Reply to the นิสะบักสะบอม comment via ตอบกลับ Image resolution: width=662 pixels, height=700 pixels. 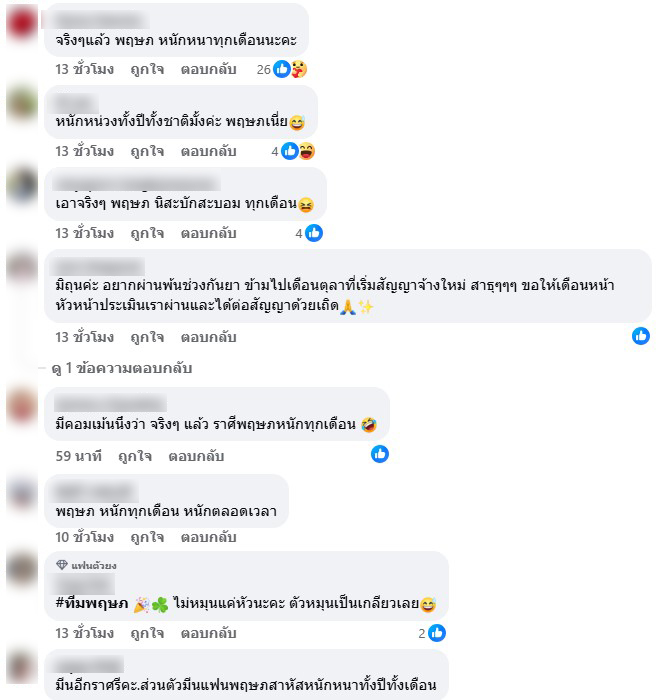click(208, 233)
